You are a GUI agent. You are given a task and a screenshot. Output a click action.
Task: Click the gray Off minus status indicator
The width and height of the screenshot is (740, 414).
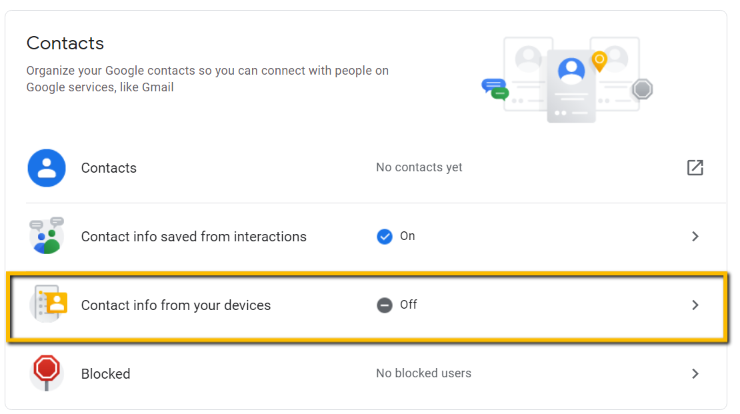click(x=385, y=305)
